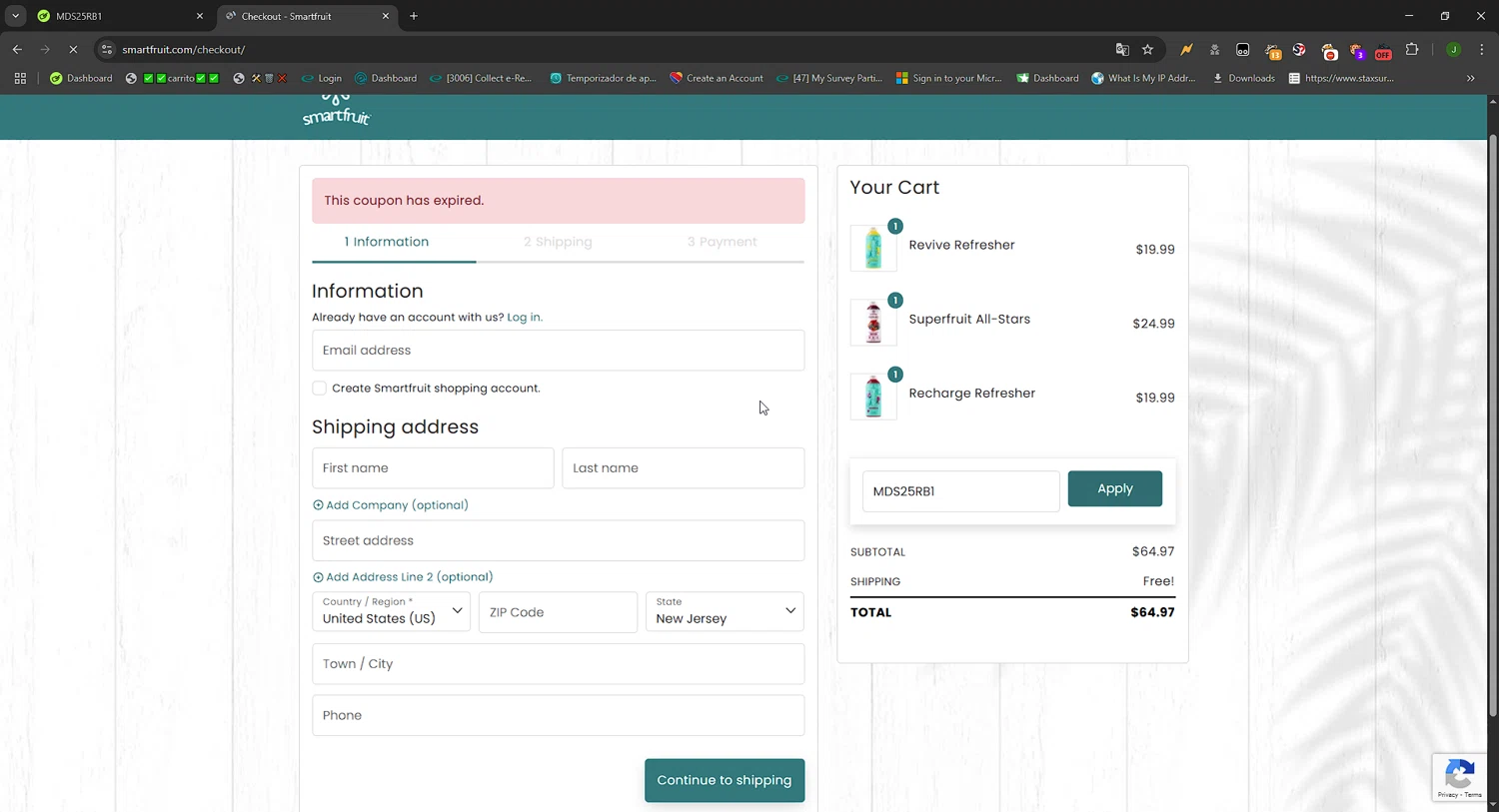Focus the Last name field

[x=684, y=467]
